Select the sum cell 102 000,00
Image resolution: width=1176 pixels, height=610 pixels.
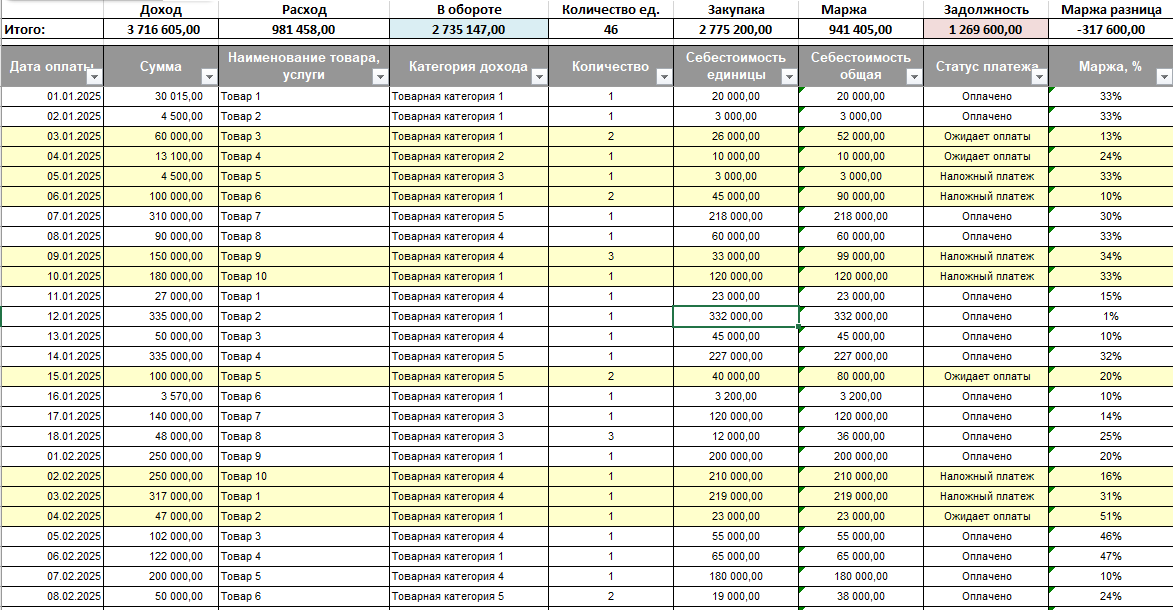click(161, 536)
